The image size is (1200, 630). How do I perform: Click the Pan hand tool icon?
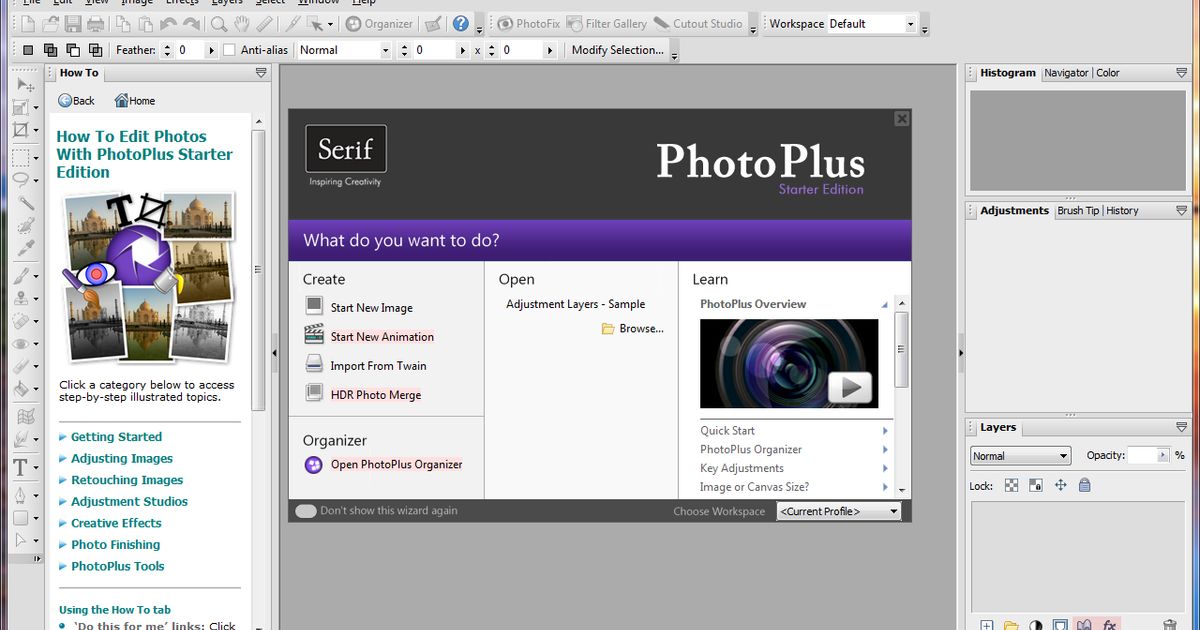click(241, 24)
